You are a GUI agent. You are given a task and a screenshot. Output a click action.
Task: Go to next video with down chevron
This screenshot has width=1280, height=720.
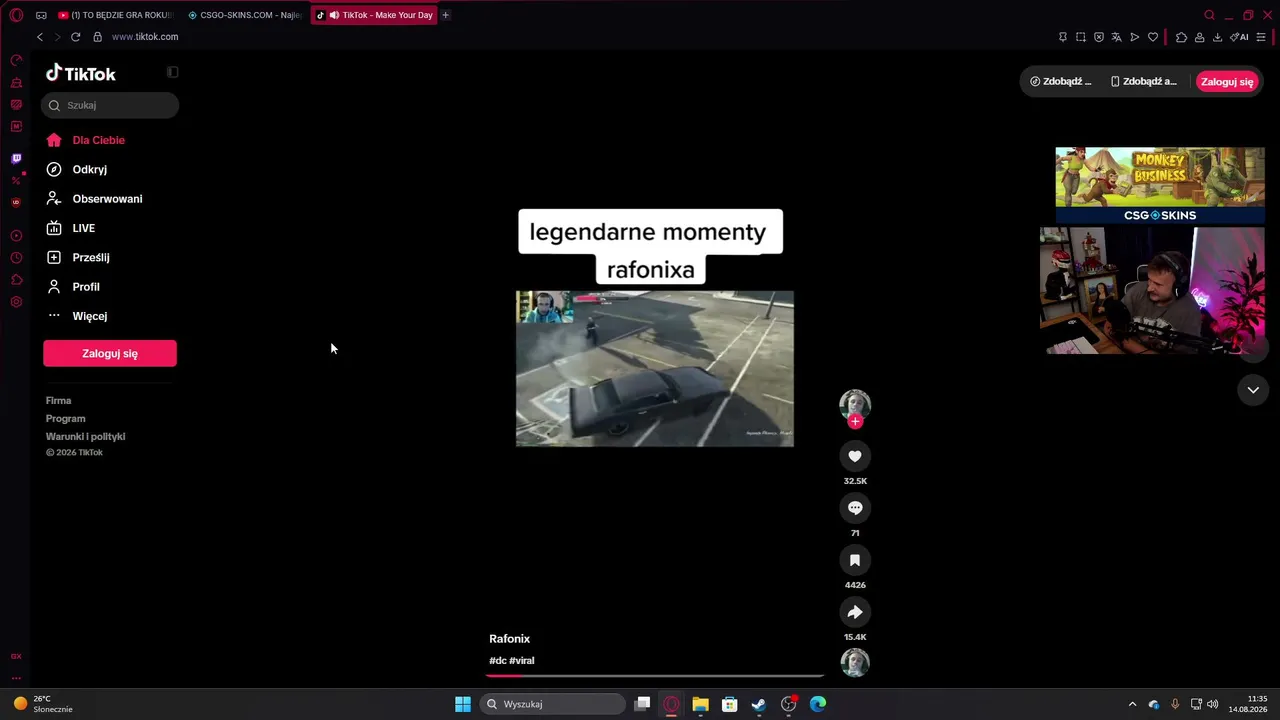(x=1253, y=390)
